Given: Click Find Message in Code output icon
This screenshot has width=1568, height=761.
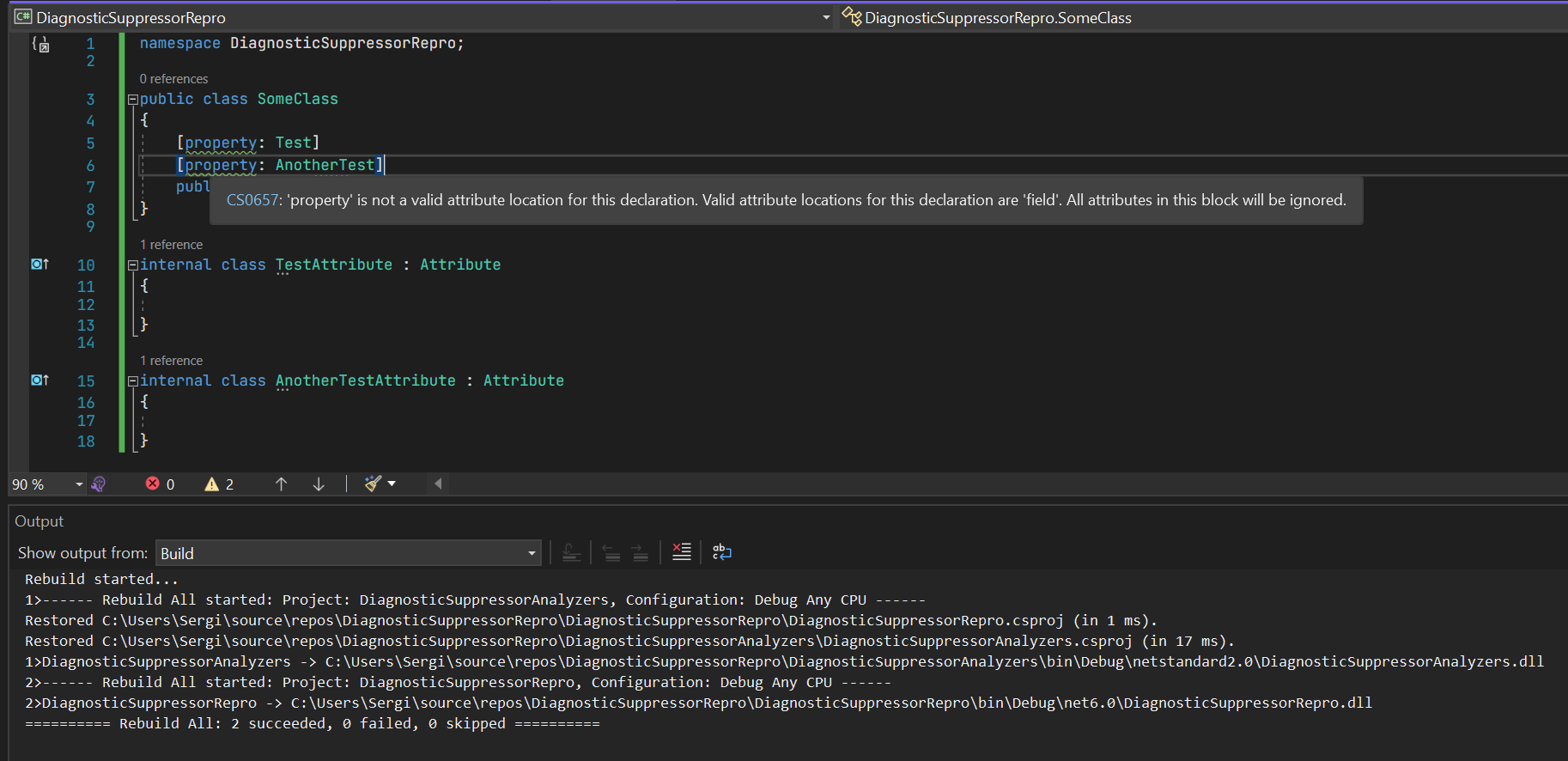Looking at the screenshot, I should point(571,552).
